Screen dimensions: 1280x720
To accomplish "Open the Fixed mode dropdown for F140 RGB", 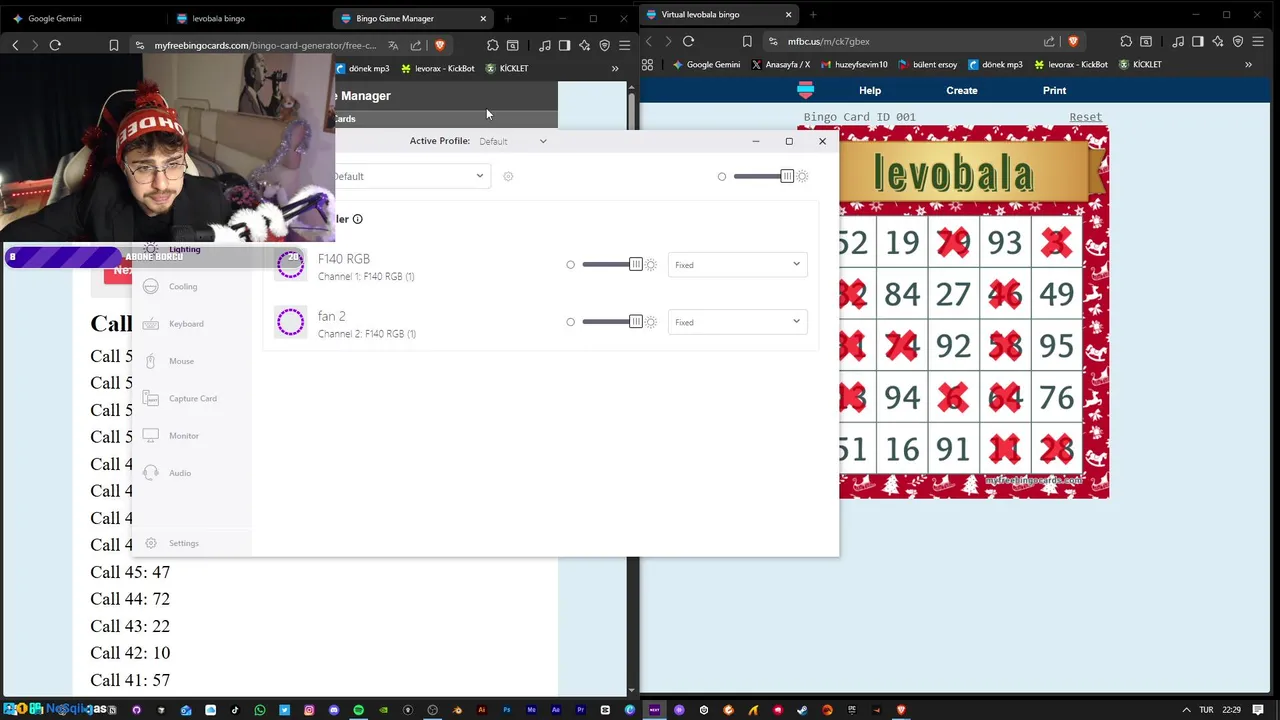I will pos(737,264).
